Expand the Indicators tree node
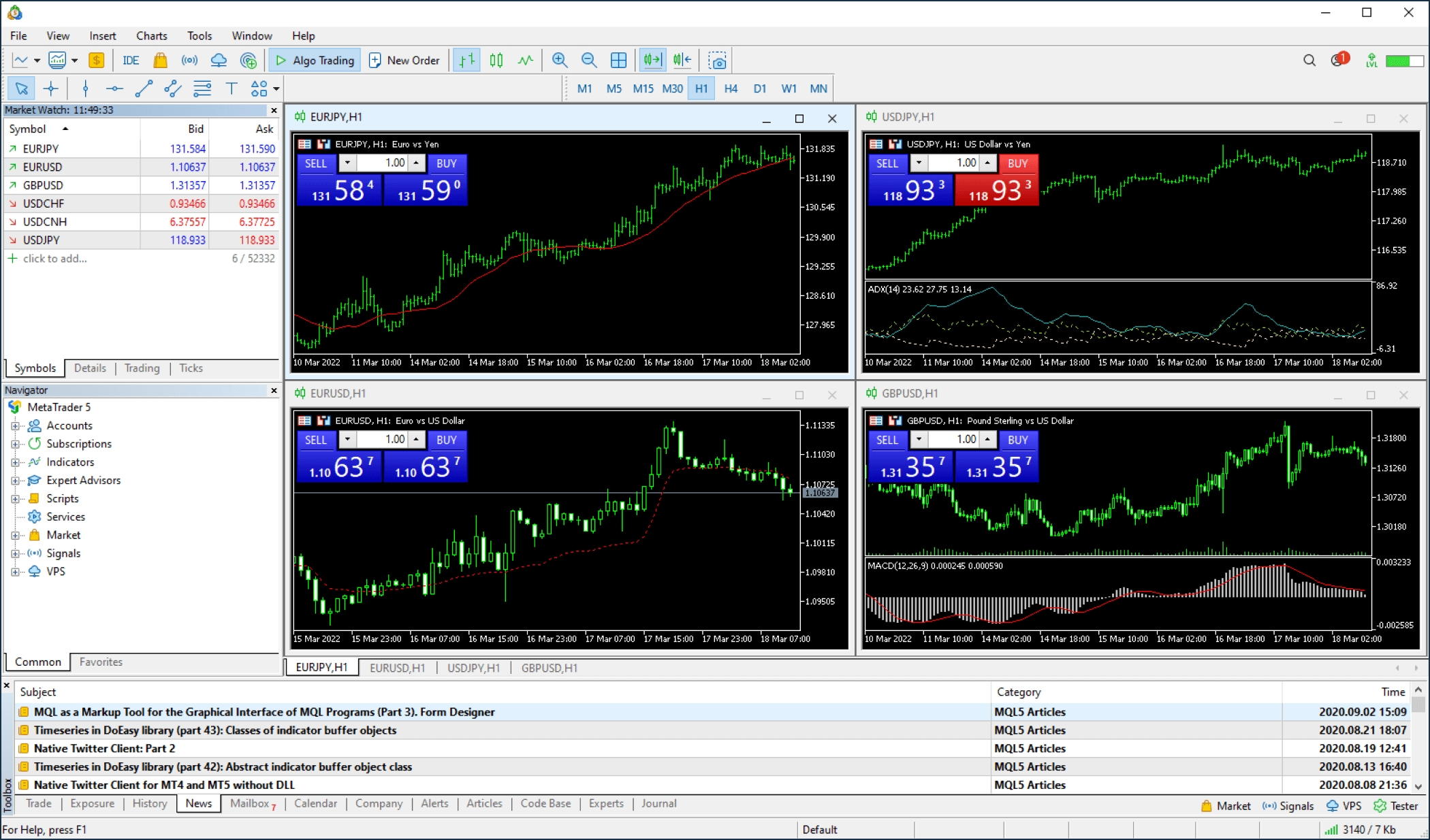1430x840 pixels. (15, 462)
